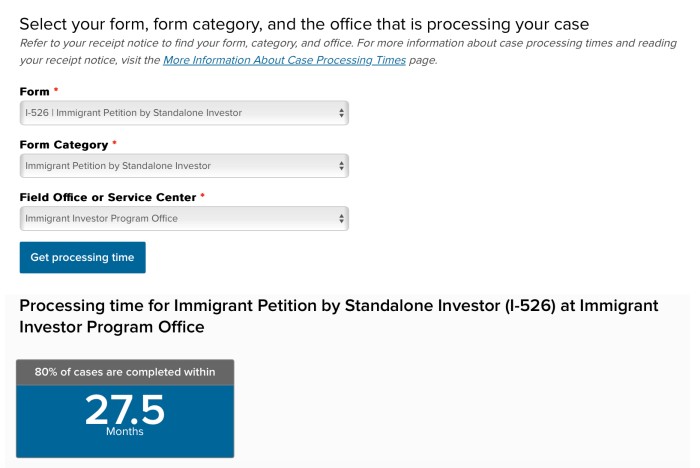Viewport: 700px width, 468px height.
Task: Click the red asterisk beside Form Category
Action: [115, 145]
